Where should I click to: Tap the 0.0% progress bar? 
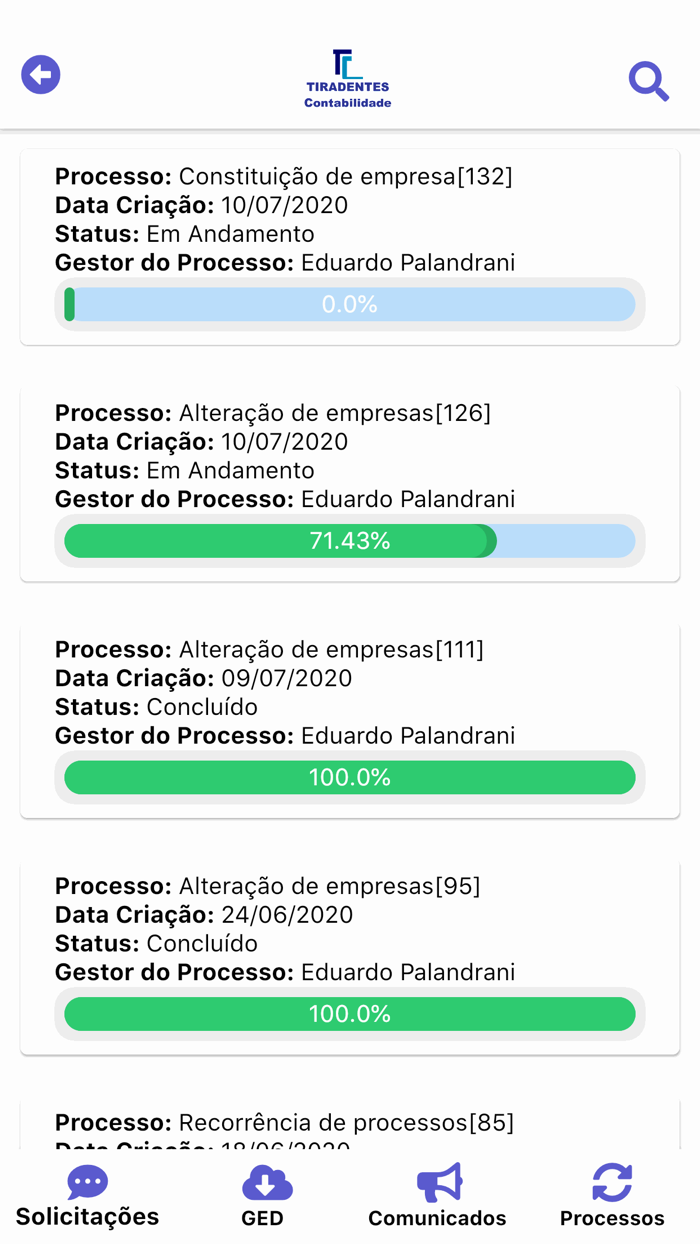[x=349, y=304]
